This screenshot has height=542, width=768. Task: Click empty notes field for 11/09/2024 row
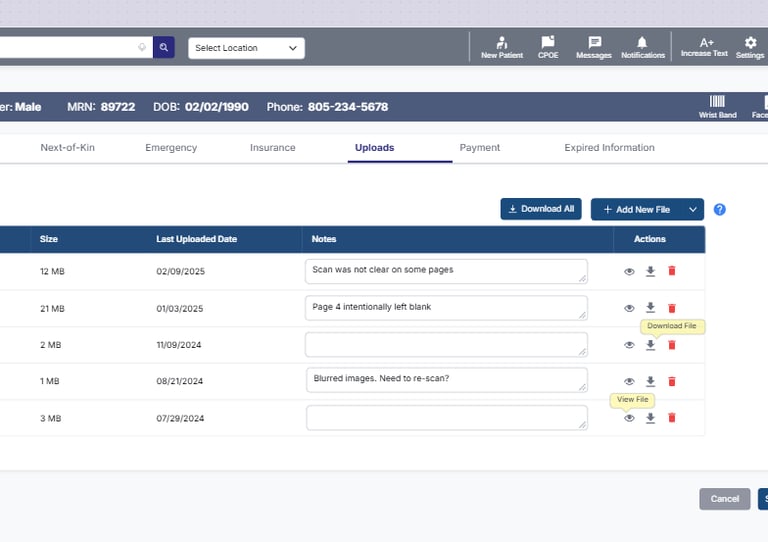[x=446, y=345]
